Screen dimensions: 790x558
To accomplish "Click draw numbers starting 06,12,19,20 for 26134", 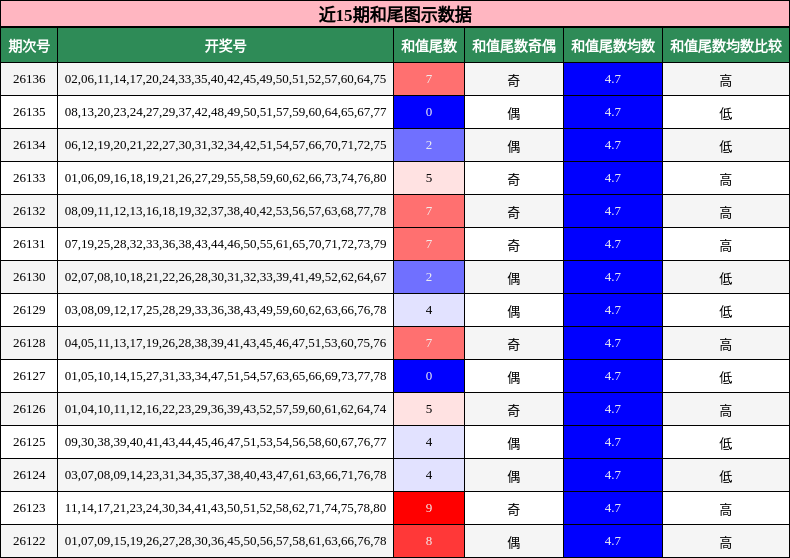I will (x=225, y=145).
